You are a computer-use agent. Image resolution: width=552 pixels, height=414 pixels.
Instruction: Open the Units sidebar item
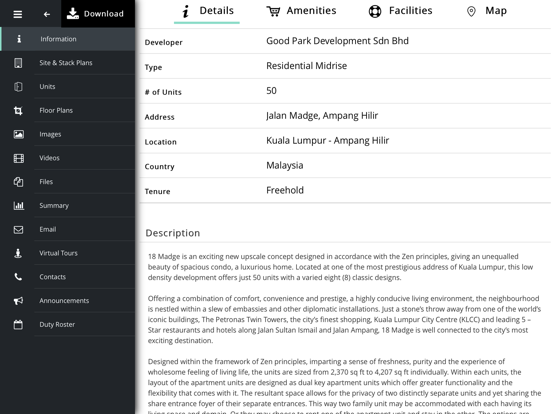coord(68,87)
